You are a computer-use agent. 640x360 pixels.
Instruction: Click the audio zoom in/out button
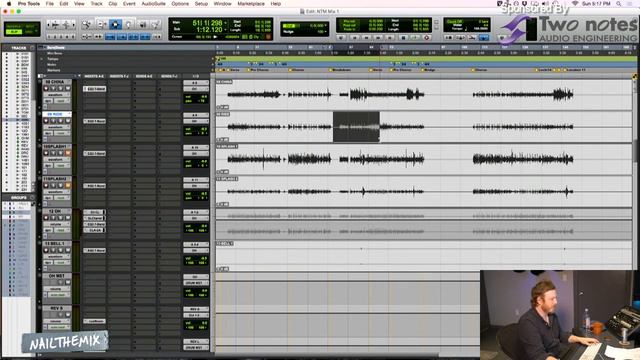click(x=56, y=25)
